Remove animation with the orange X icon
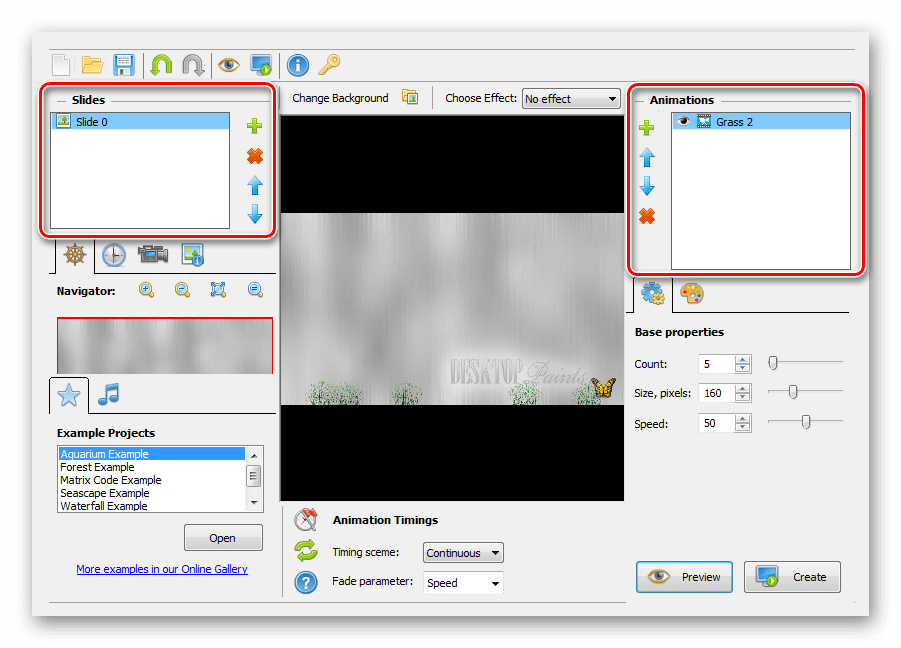The width and height of the screenshot is (901, 648). point(647,216)
